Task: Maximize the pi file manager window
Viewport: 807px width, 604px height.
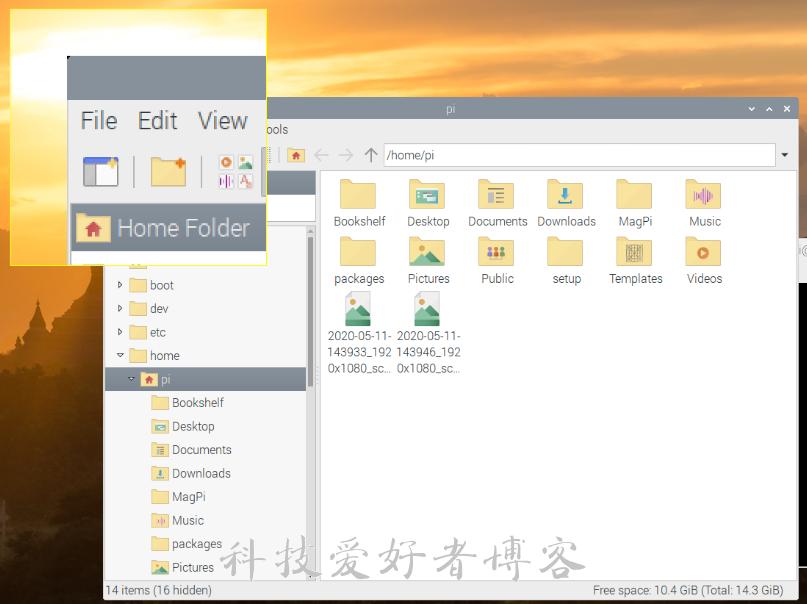Action: (769, 109)
